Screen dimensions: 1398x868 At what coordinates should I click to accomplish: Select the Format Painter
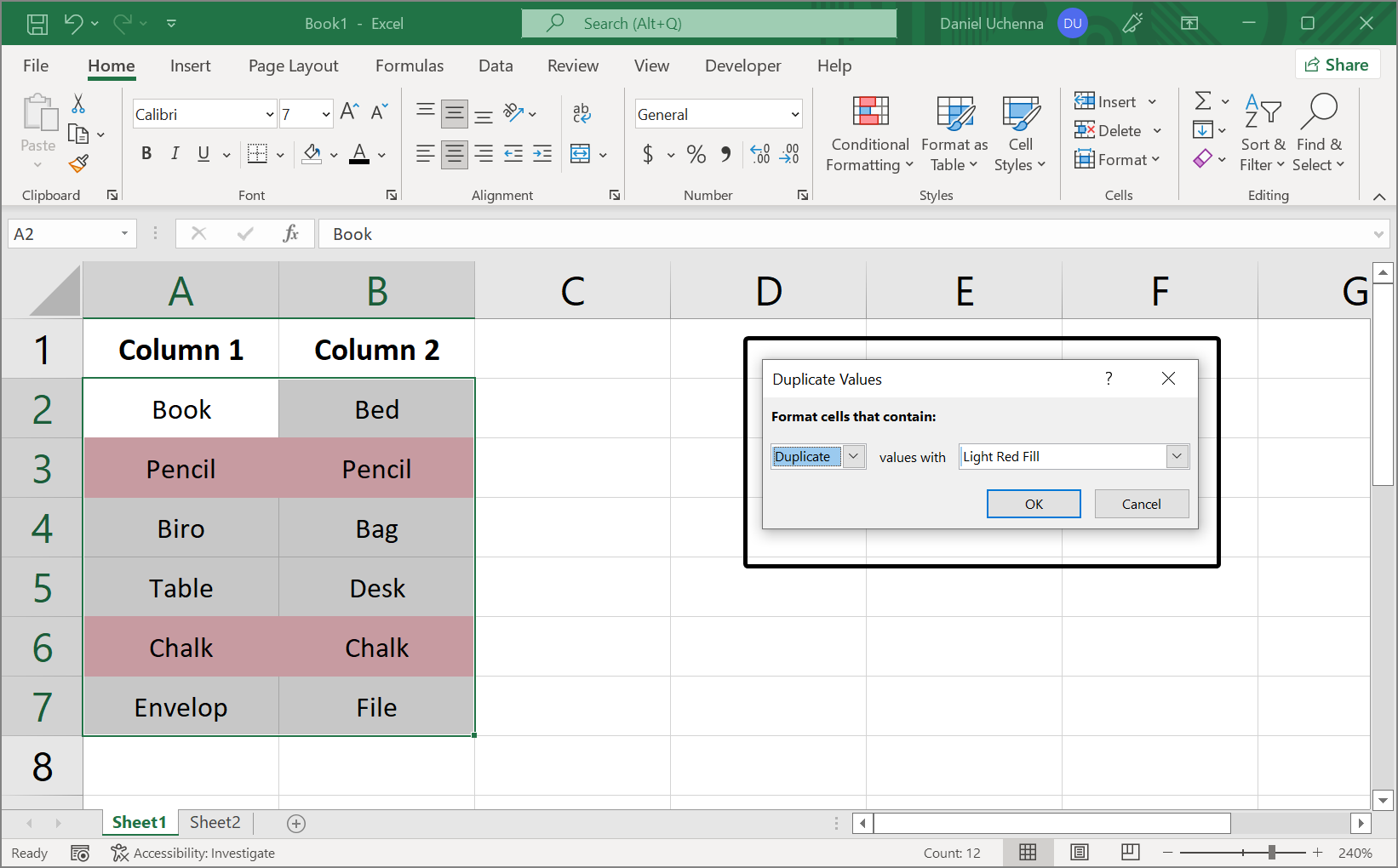79,163
